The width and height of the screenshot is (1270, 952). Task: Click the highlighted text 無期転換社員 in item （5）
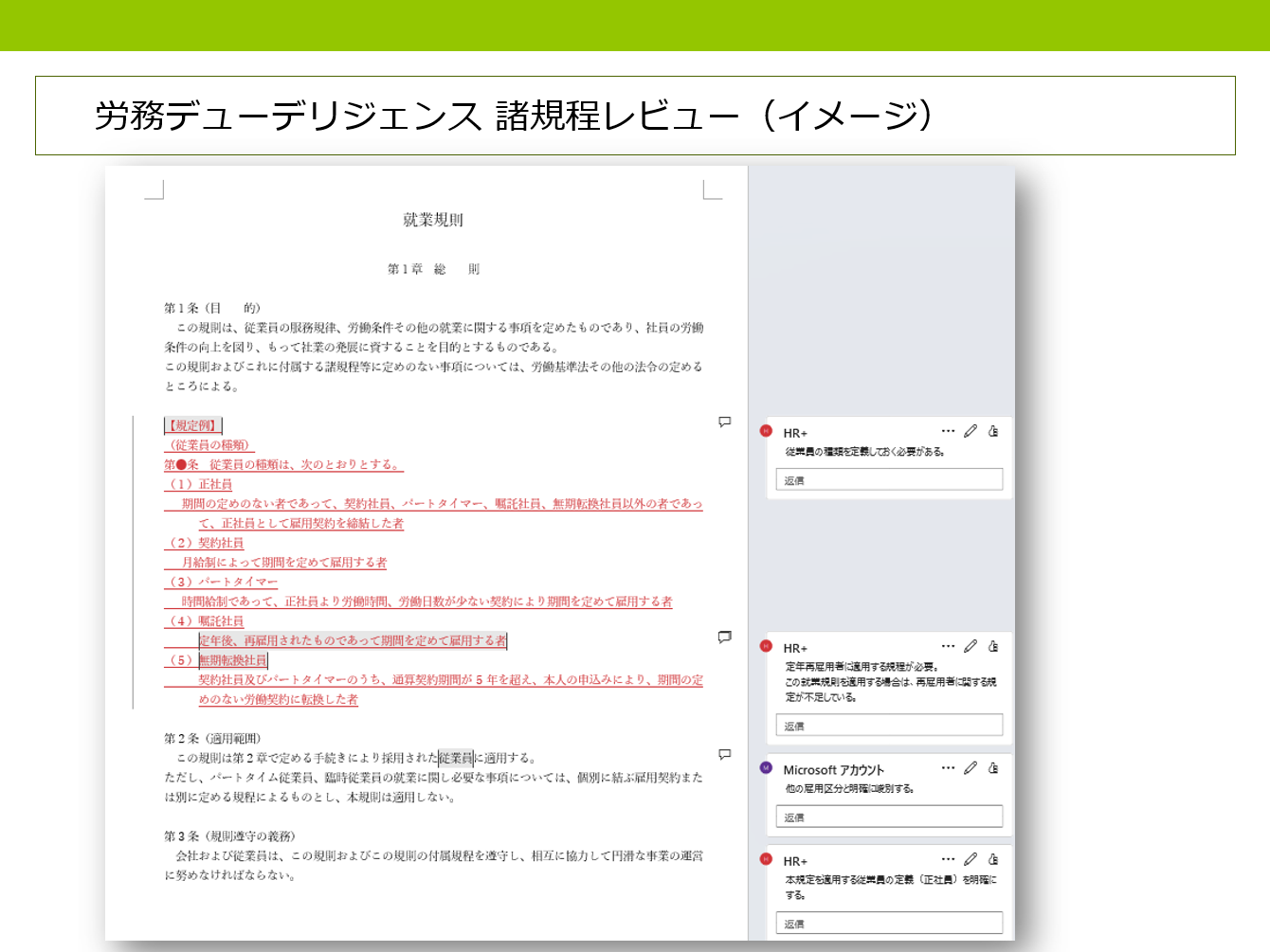[233, 660]
